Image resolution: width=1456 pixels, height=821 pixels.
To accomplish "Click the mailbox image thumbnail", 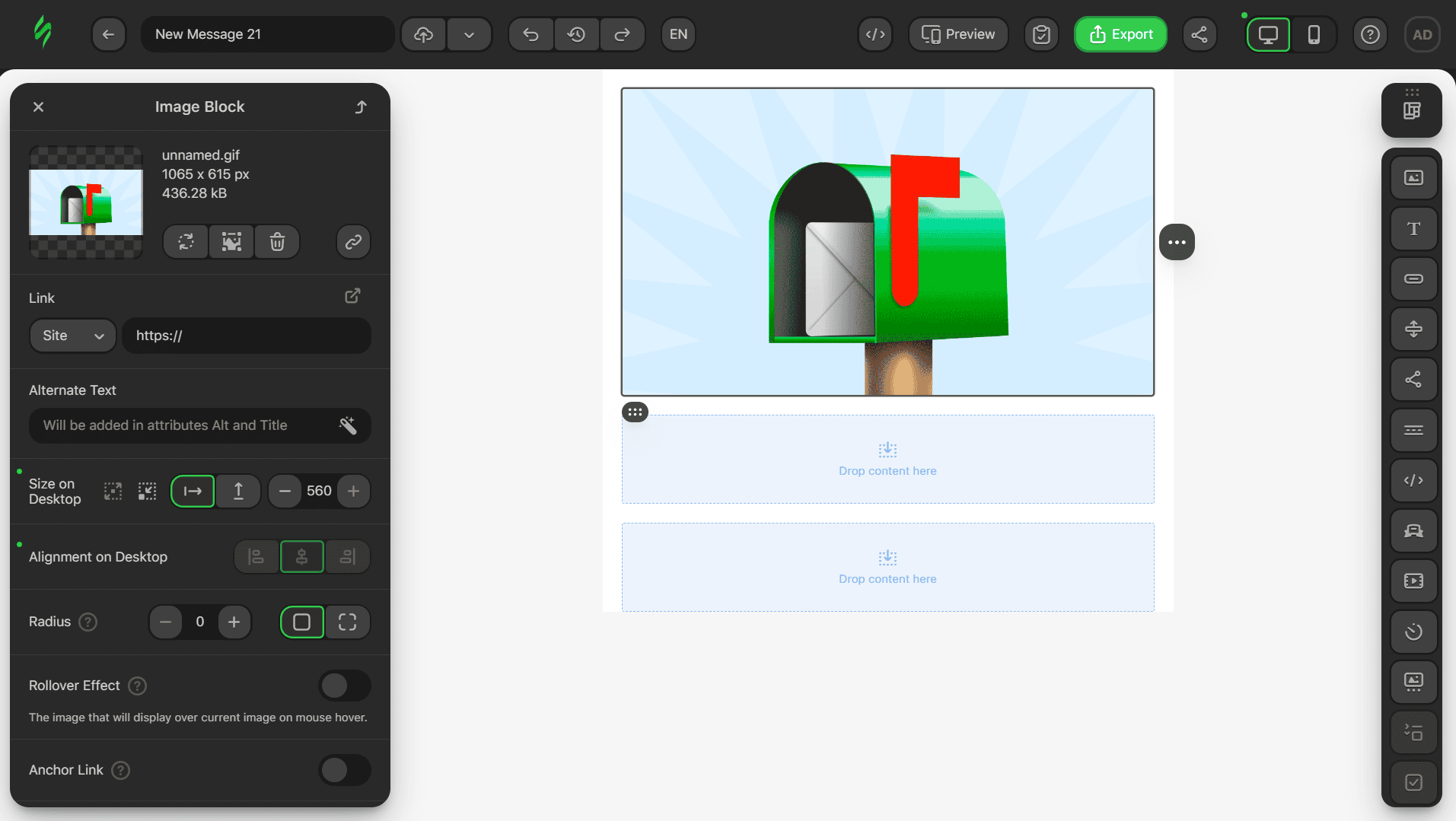I will point(85,202).
